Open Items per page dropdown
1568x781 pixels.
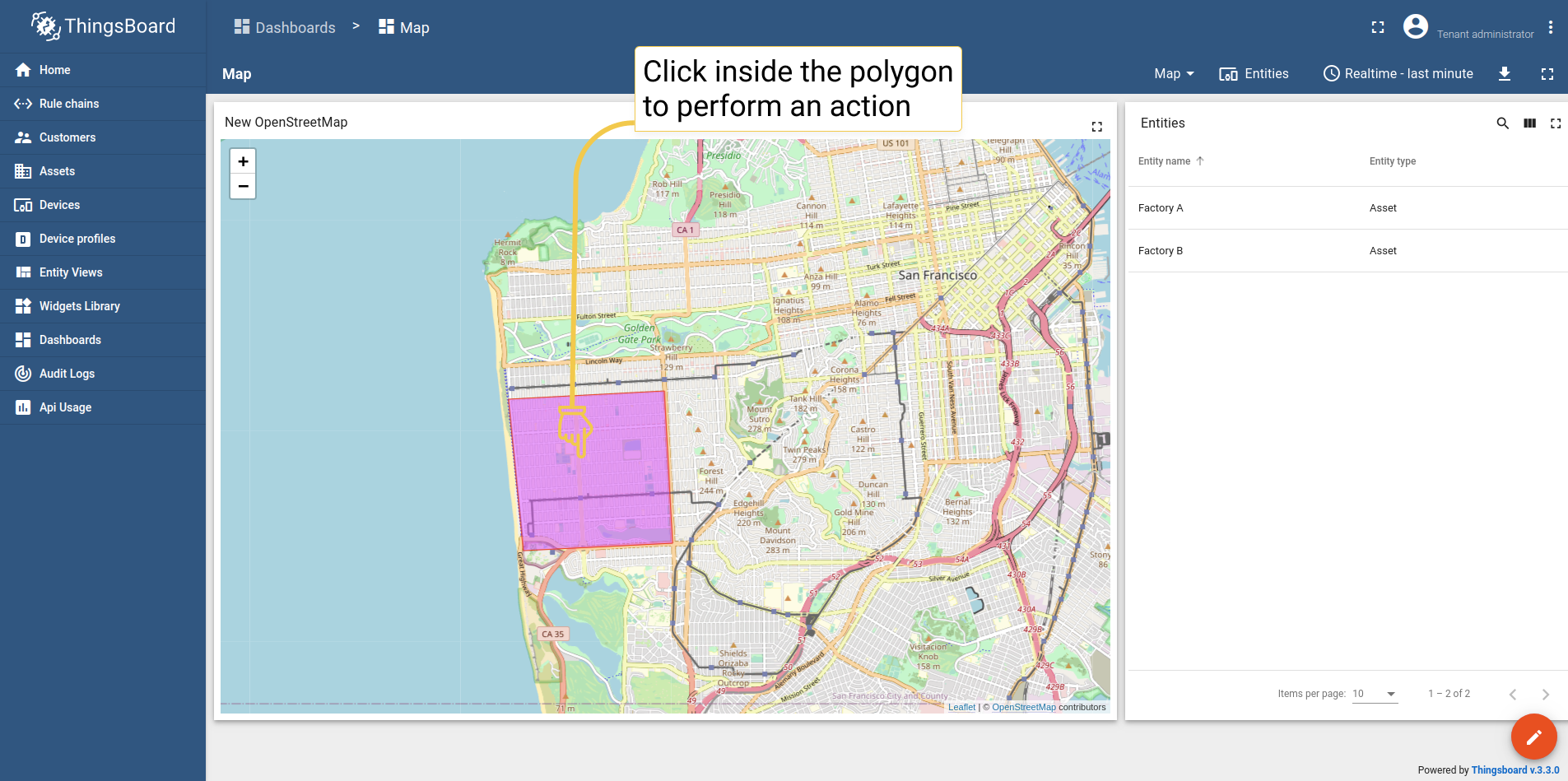click(1375, 694)
